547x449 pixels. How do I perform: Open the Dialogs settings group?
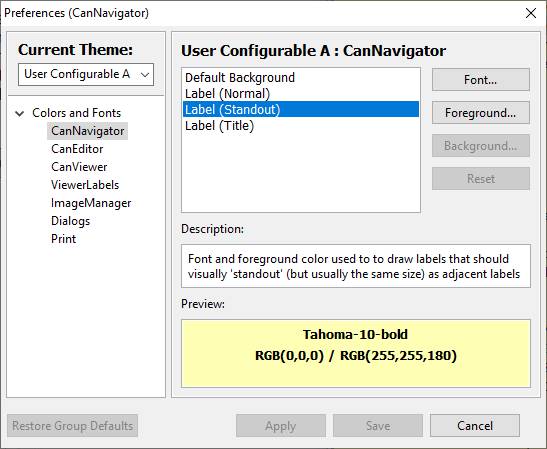(x=70, y=221)
